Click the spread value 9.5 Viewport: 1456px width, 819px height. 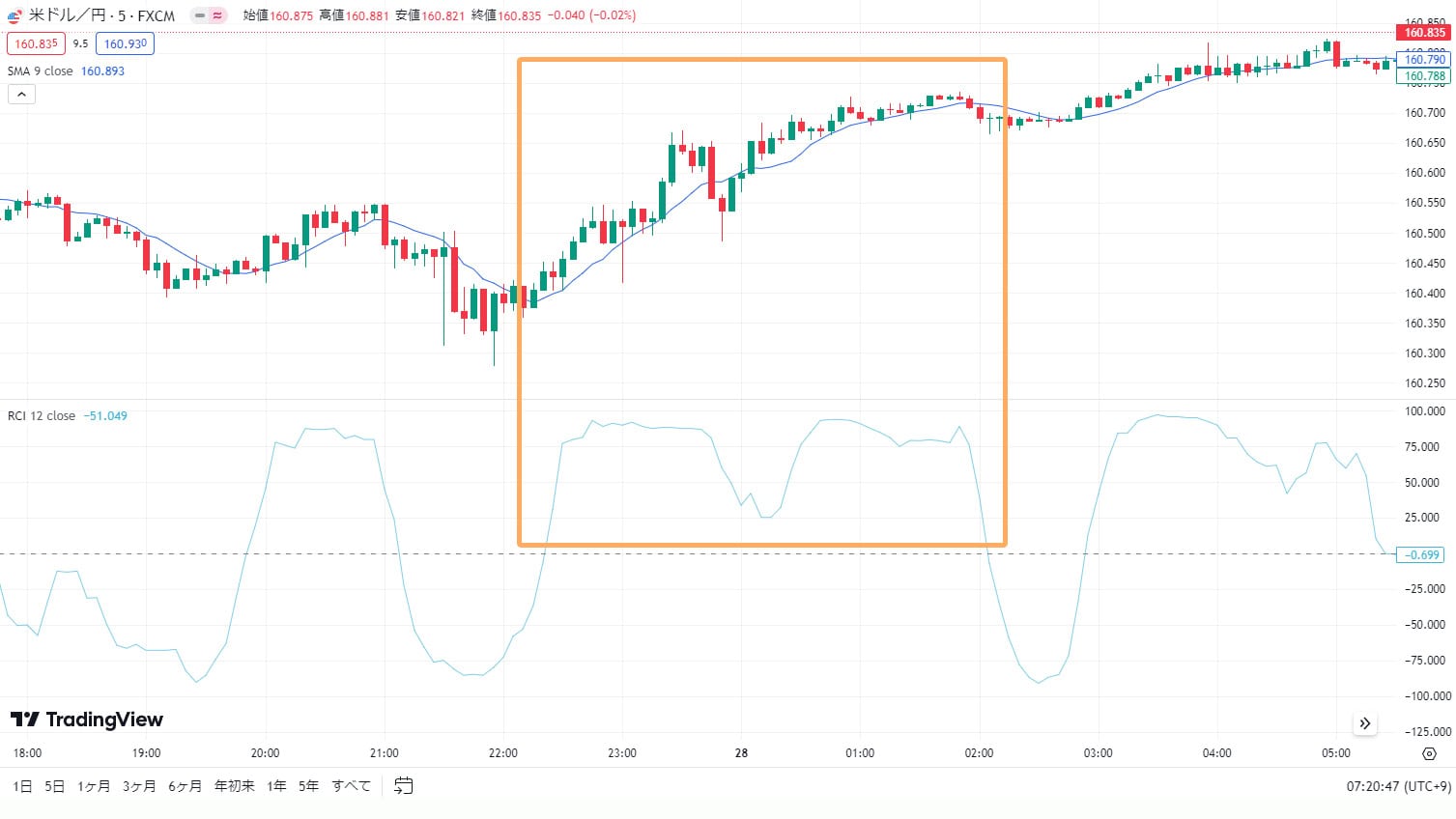(80, 43)
